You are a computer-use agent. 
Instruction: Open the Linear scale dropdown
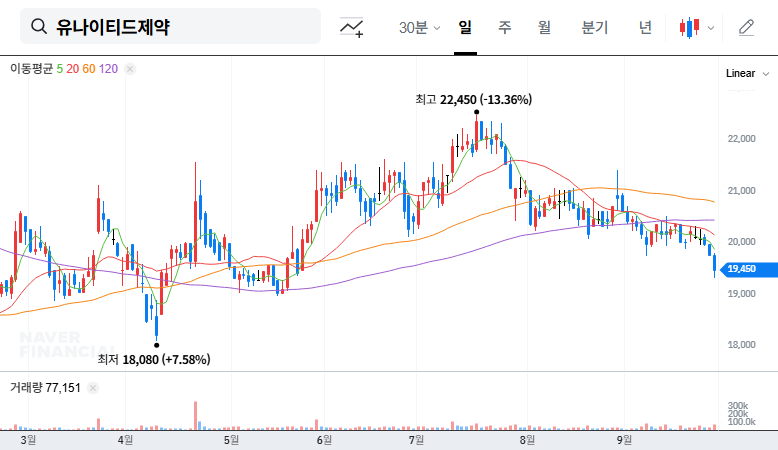pyautogui.click(x=747, y=73)
